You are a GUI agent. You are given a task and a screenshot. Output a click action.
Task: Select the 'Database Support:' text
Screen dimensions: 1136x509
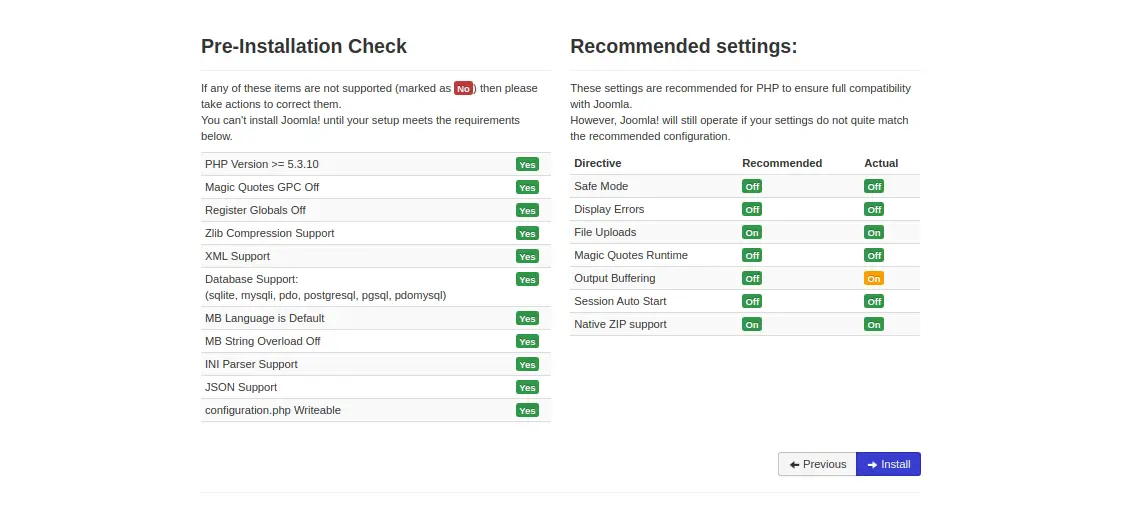coord(251,279)
